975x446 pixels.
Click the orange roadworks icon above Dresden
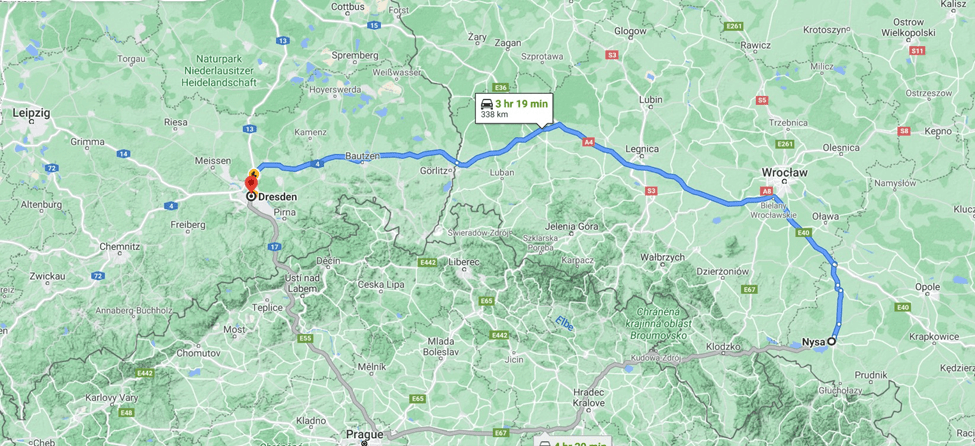(x=254, y=172)
